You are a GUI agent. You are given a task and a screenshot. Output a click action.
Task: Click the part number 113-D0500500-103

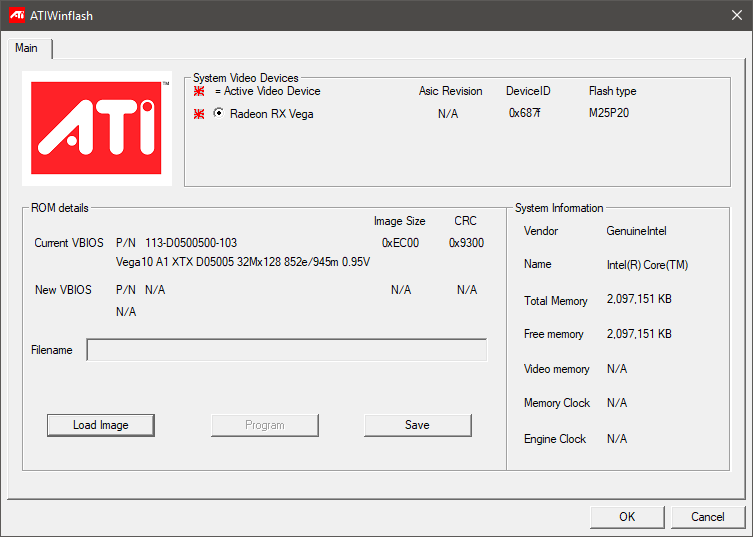click(x=191, y=243)
